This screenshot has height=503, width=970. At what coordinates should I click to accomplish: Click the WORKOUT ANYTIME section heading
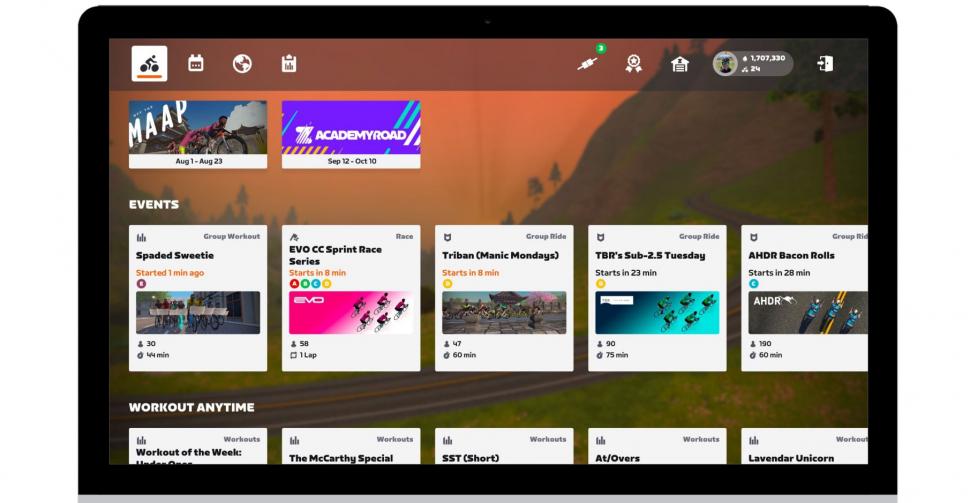coord(192,407)
